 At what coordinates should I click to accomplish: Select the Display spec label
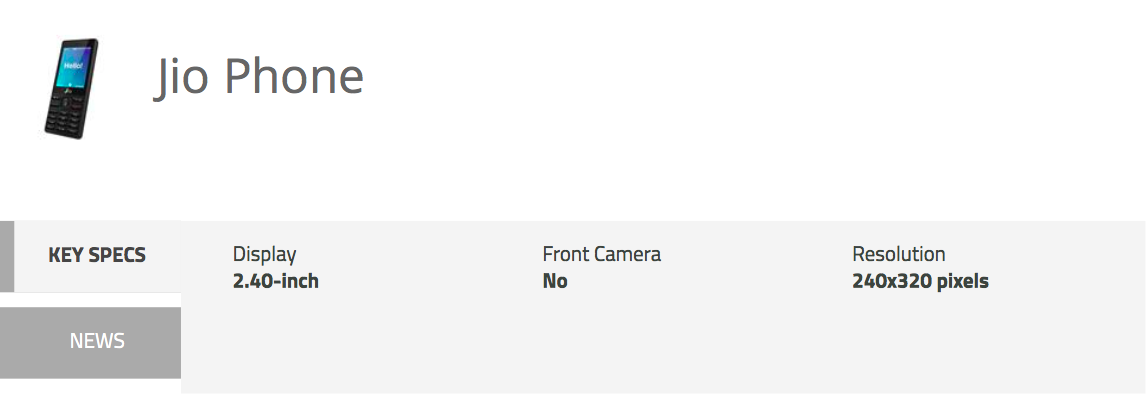coord(264,255)
